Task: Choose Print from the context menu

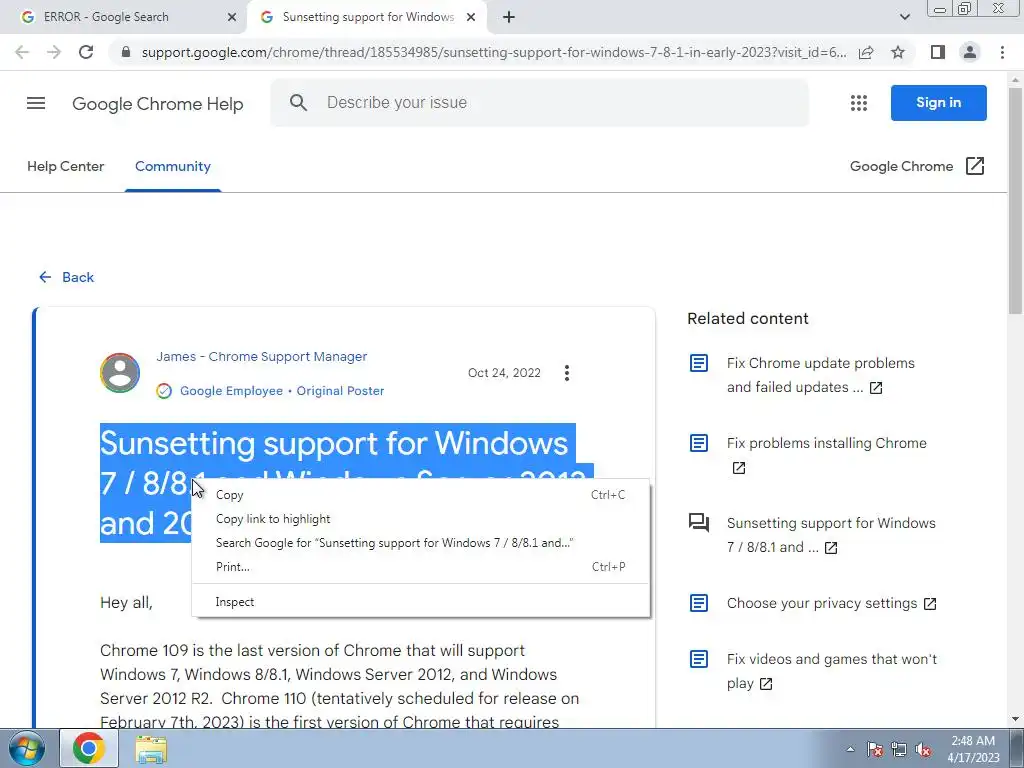Action: [421, 567]
